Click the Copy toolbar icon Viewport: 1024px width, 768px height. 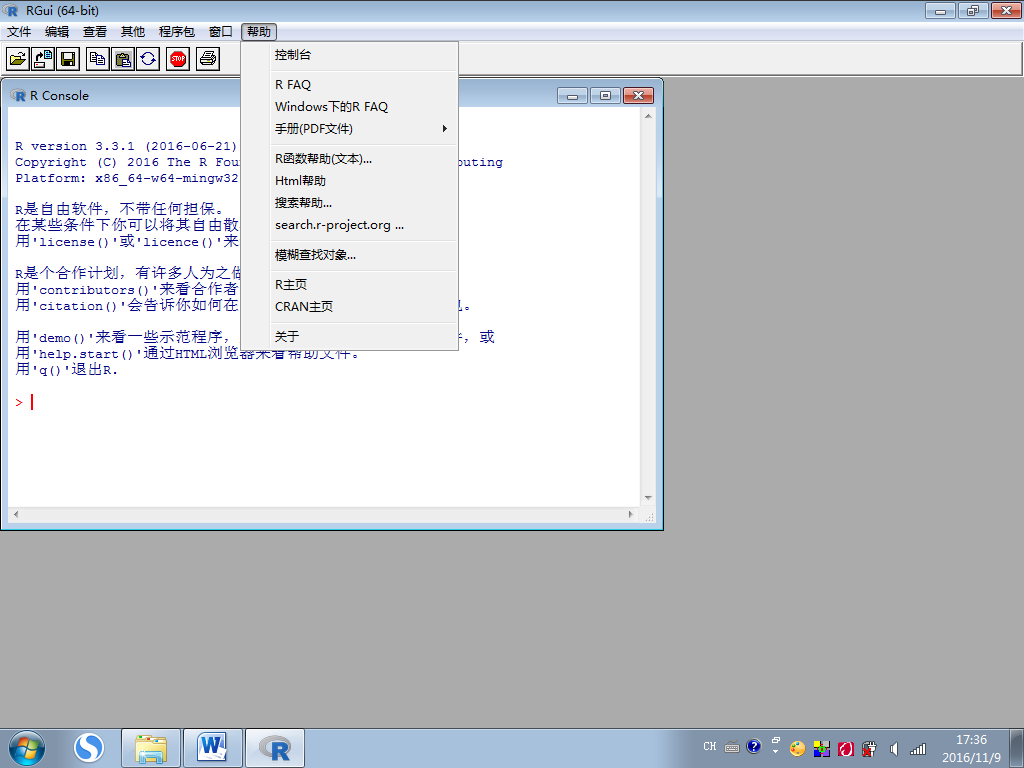pyautogui.click(x=98, y=59)
